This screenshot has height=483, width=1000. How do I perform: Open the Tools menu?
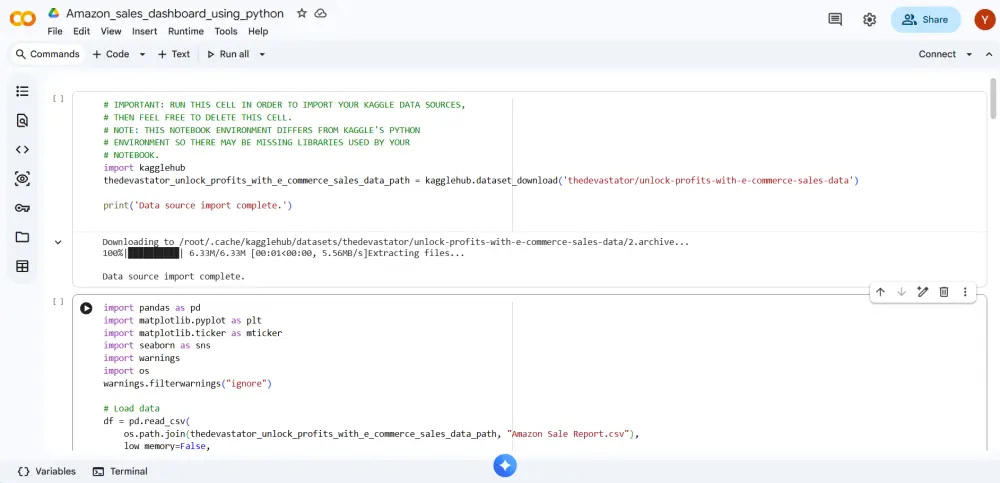tap(226, 31)
